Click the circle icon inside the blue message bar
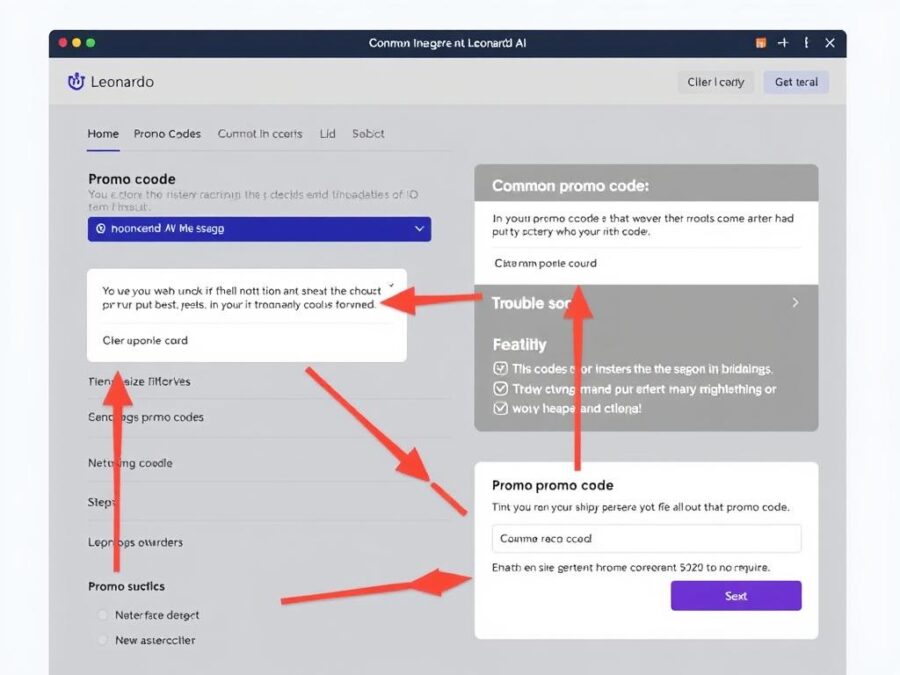The height and width of the screenshot is (675, 900). [x=100, y=229]
